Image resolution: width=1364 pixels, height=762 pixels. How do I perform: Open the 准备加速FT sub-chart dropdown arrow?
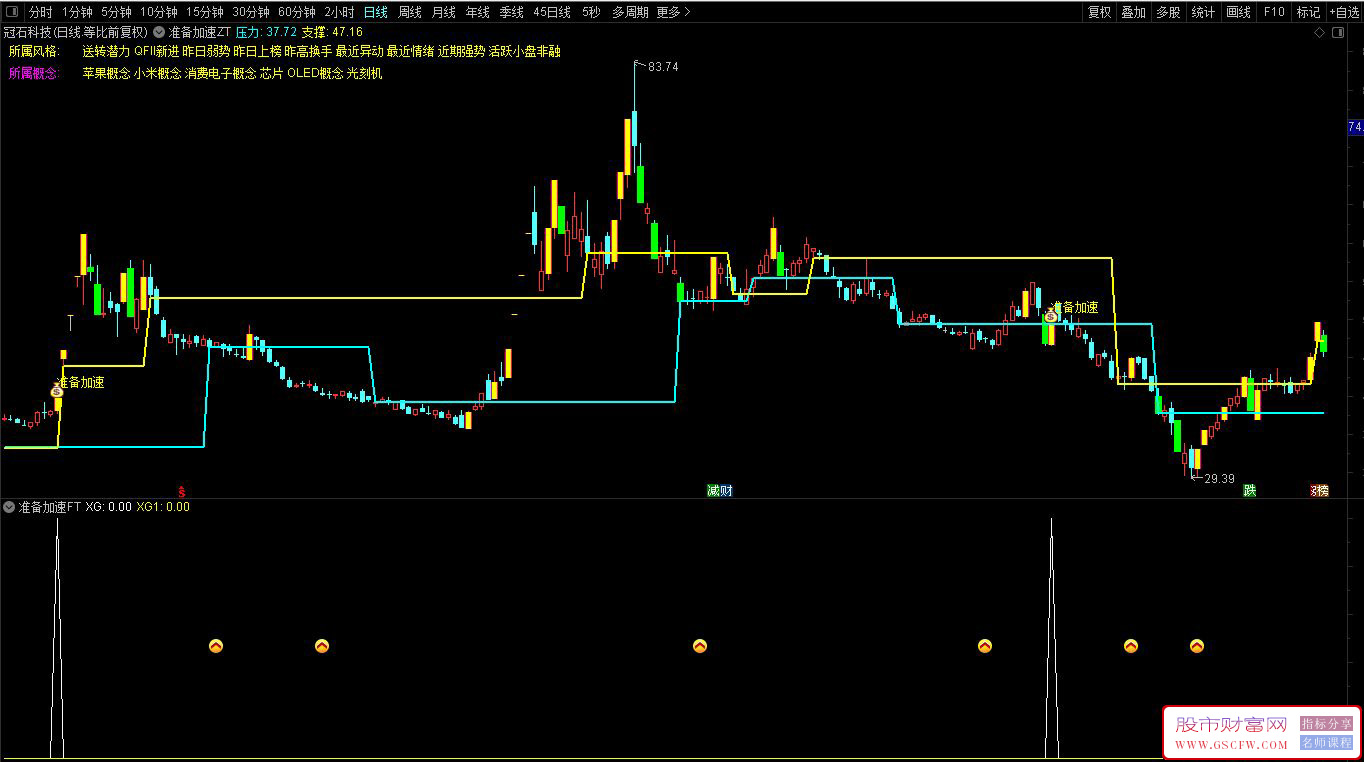[x=9, y=507]
